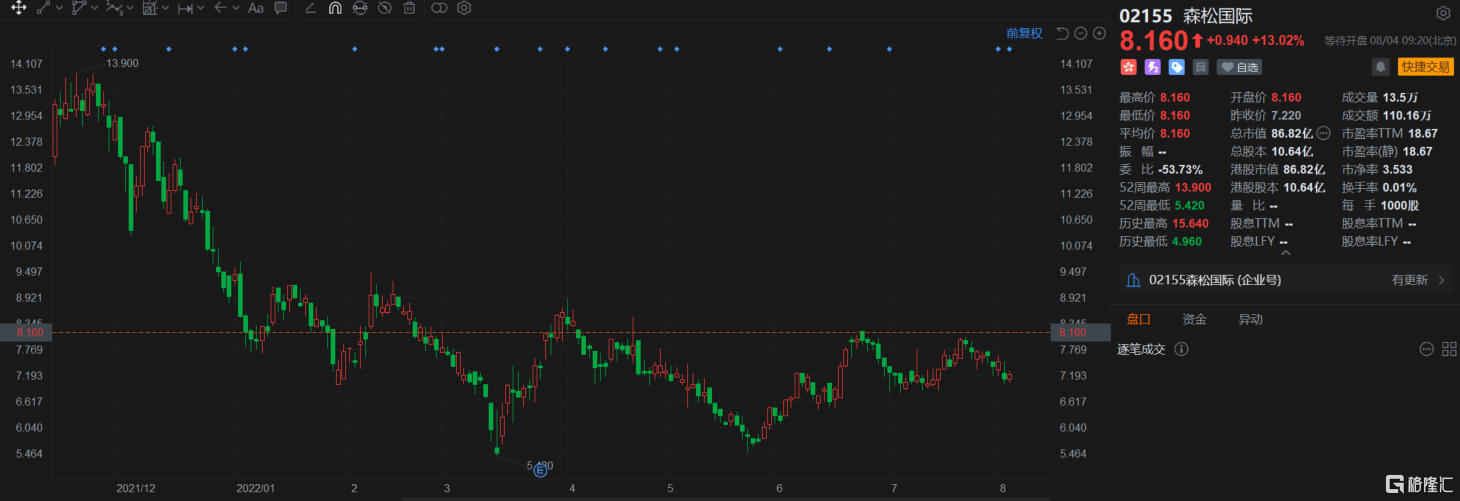
Task: Expand the 企业号 row chevron arrow
Action: tap(1442, 281)
